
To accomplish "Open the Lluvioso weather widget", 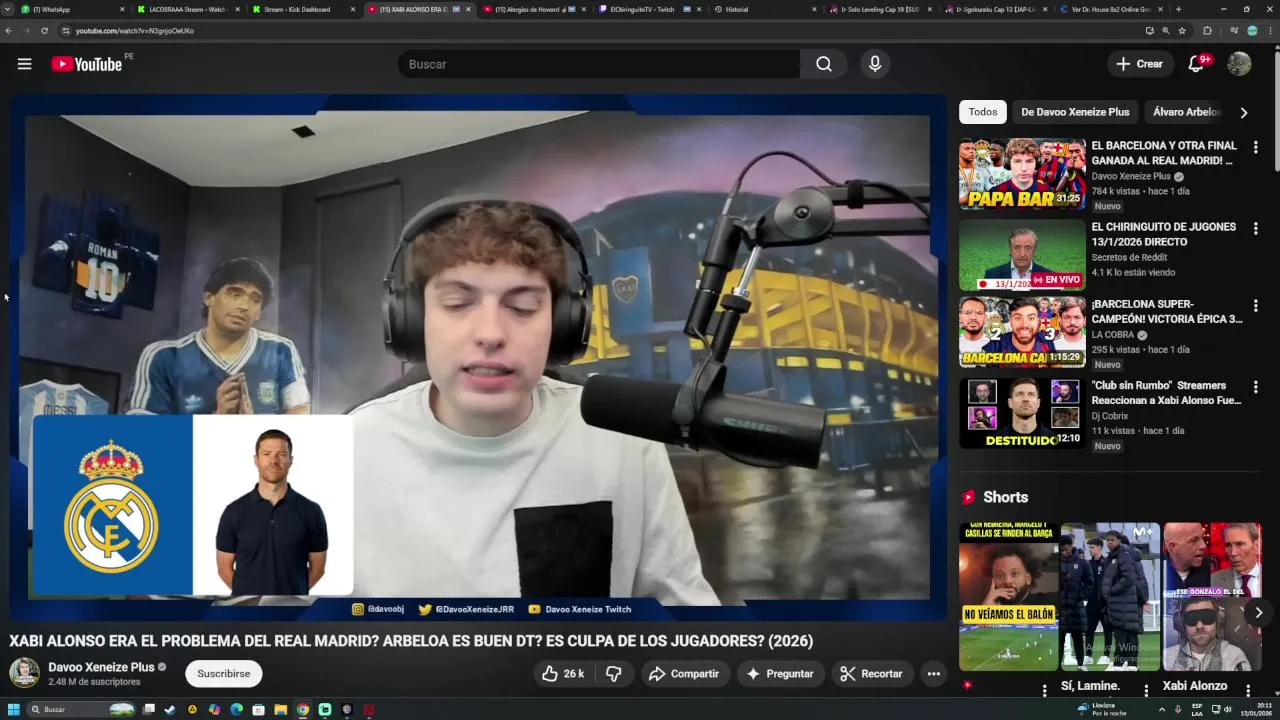I will tap(1103, 710).
